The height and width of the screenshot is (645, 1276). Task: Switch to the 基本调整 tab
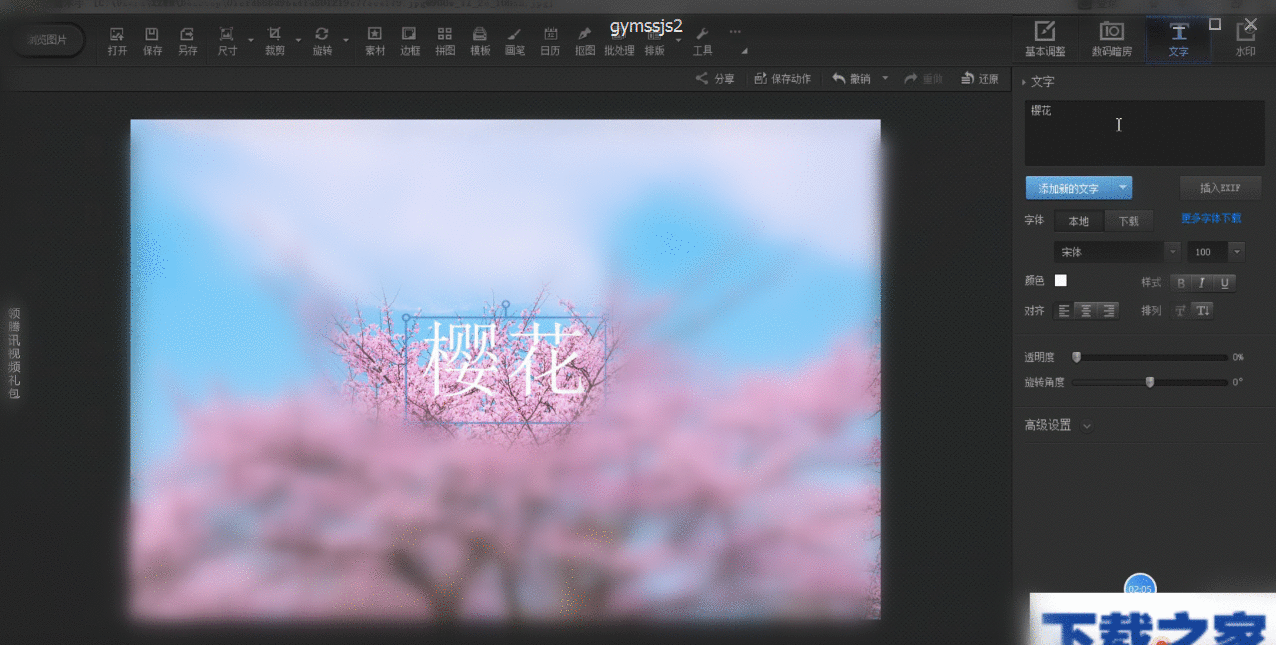coord(1045,38)
